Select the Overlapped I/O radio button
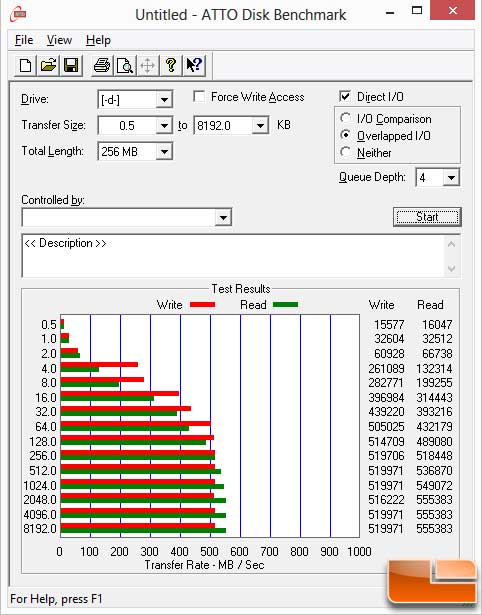The height and width of the screenshot is (615, 482). (x=346, y=135)
